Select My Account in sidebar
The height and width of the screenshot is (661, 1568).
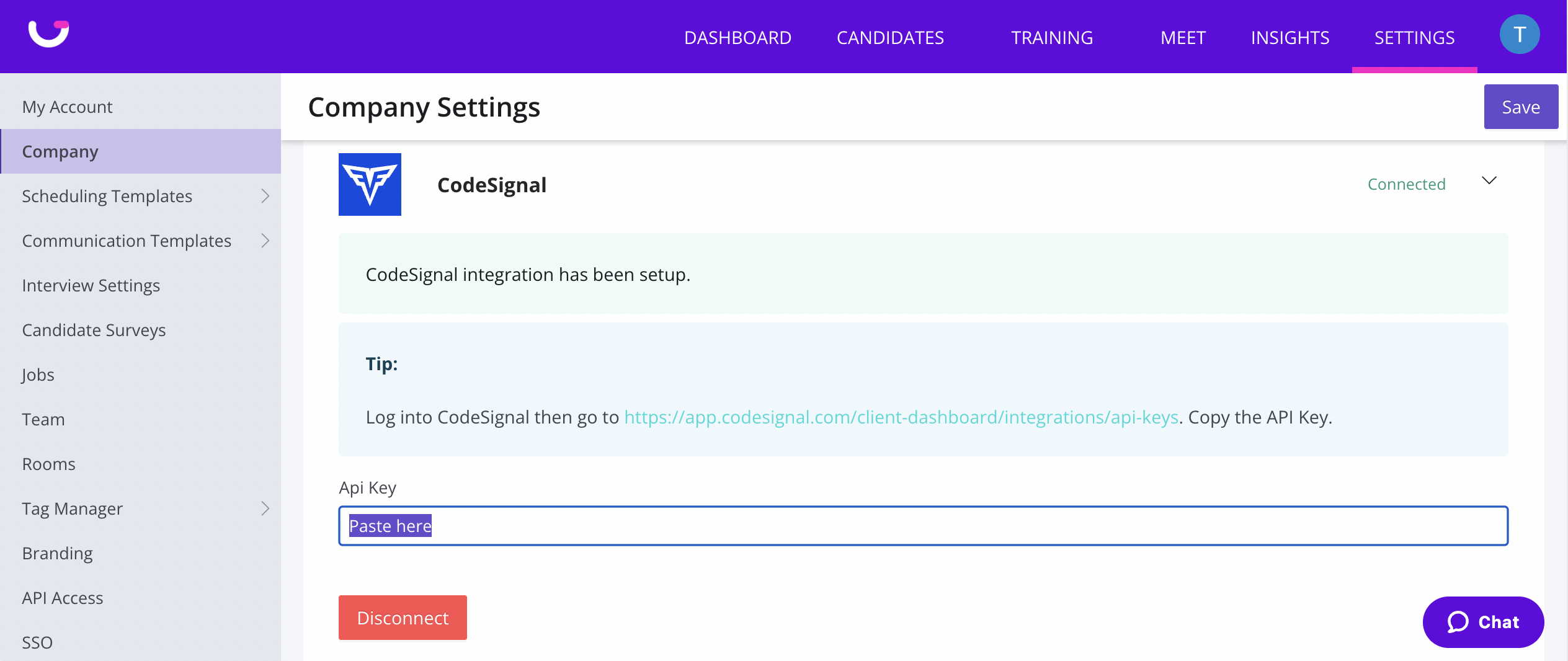[x=67, y=107]
